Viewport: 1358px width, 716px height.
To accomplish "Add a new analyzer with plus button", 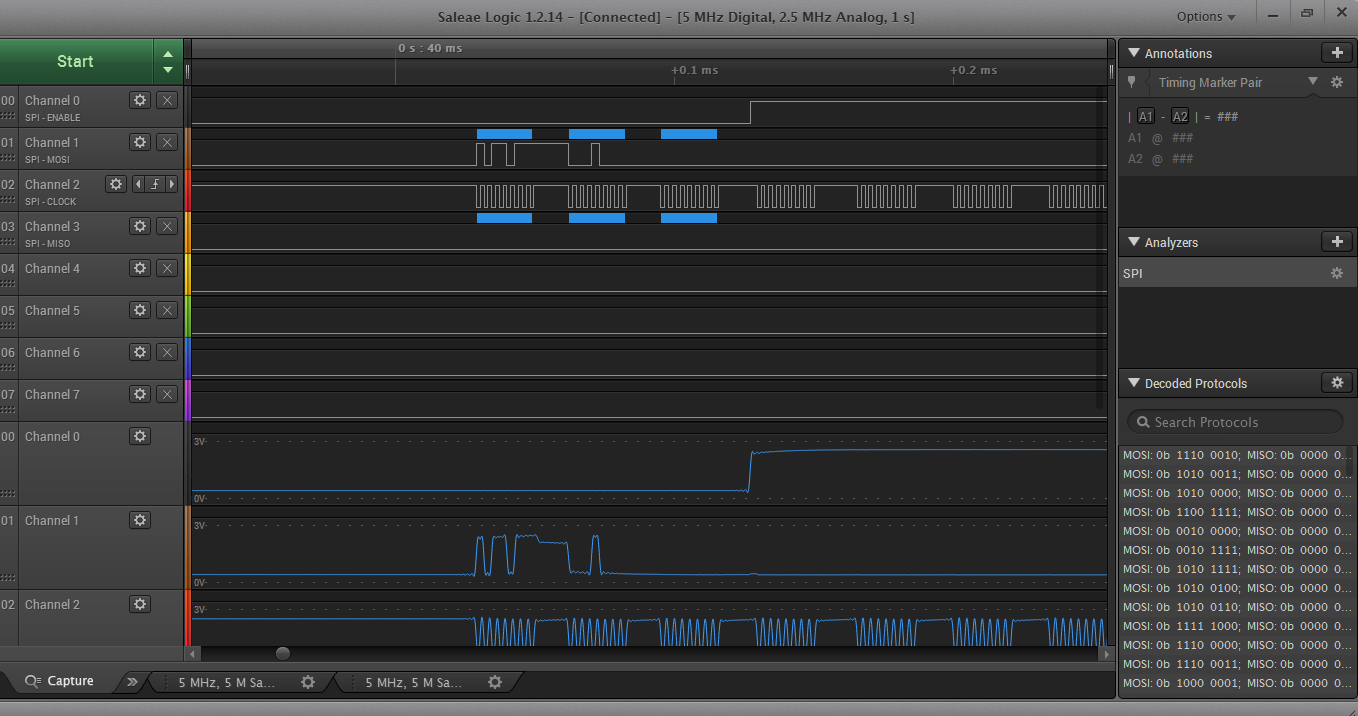I will 1337,242.
